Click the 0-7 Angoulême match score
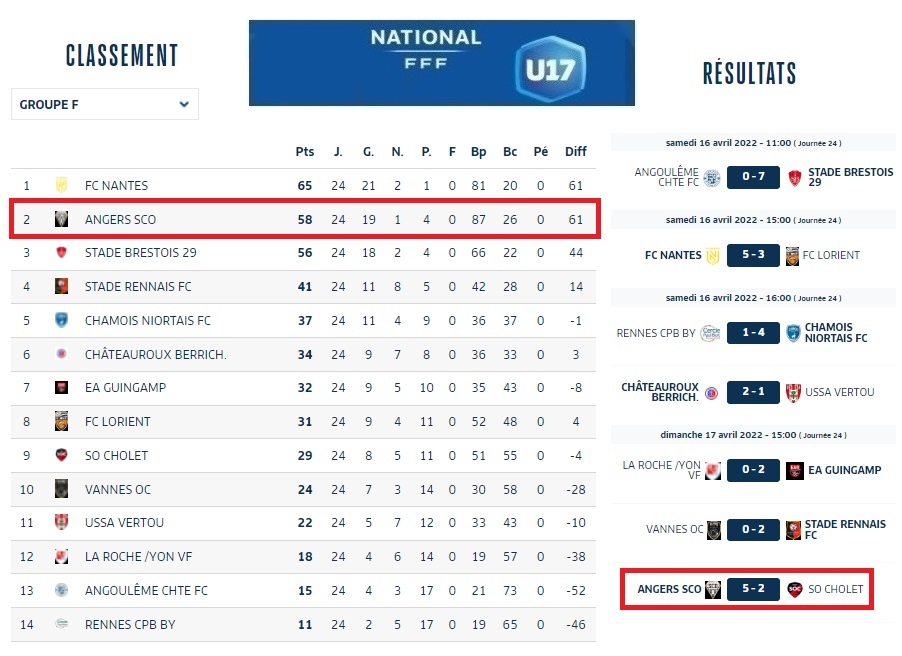The image size is (902, 656). pos(753,178)
